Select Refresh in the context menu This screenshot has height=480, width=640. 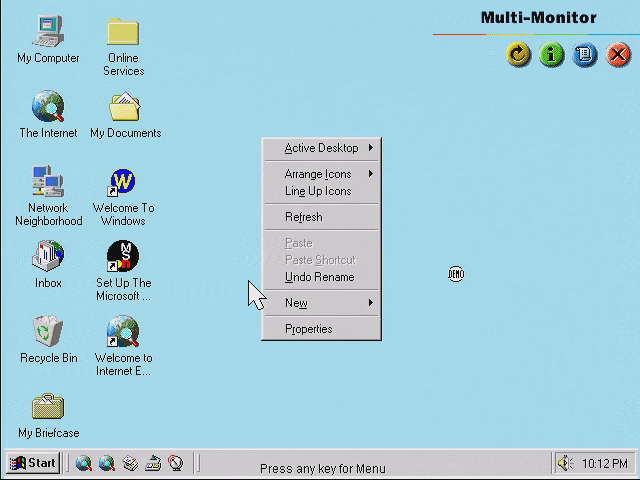coord(321,217)
